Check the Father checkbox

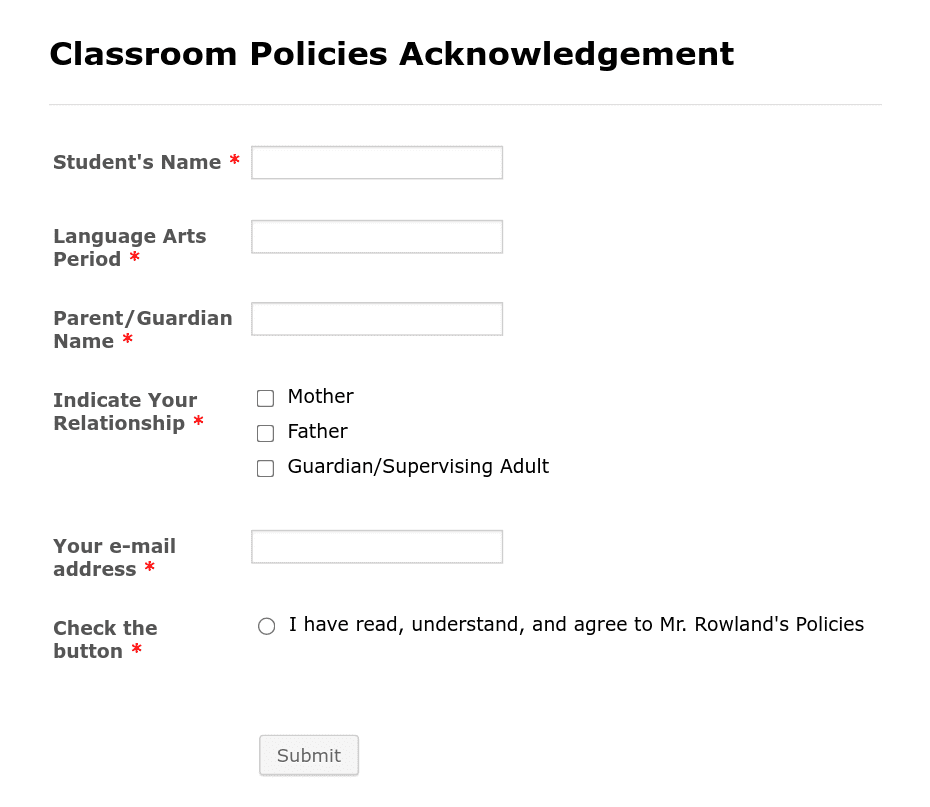tap(265, 433)
